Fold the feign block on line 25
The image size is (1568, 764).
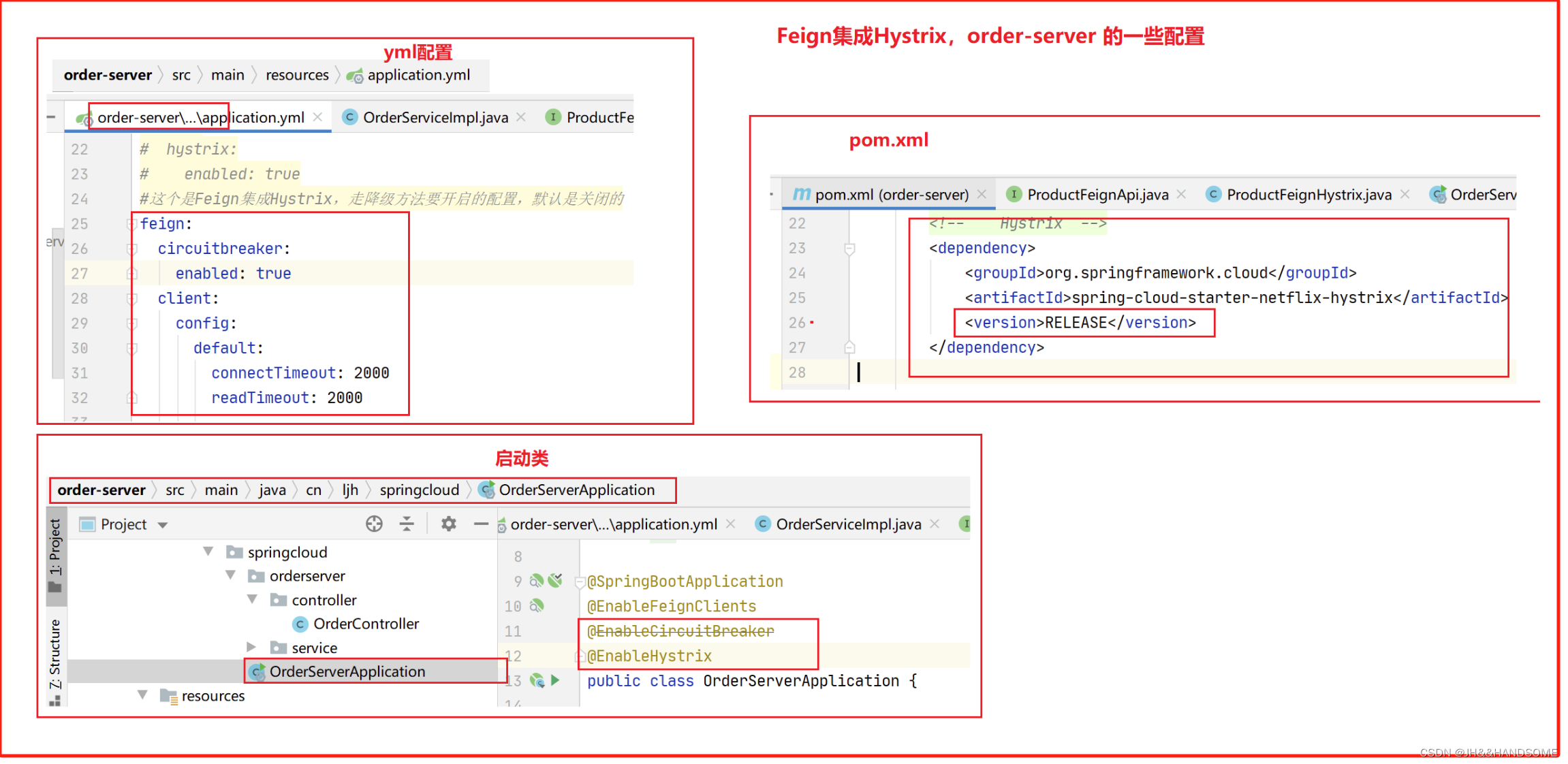click(x=133, y=224)
